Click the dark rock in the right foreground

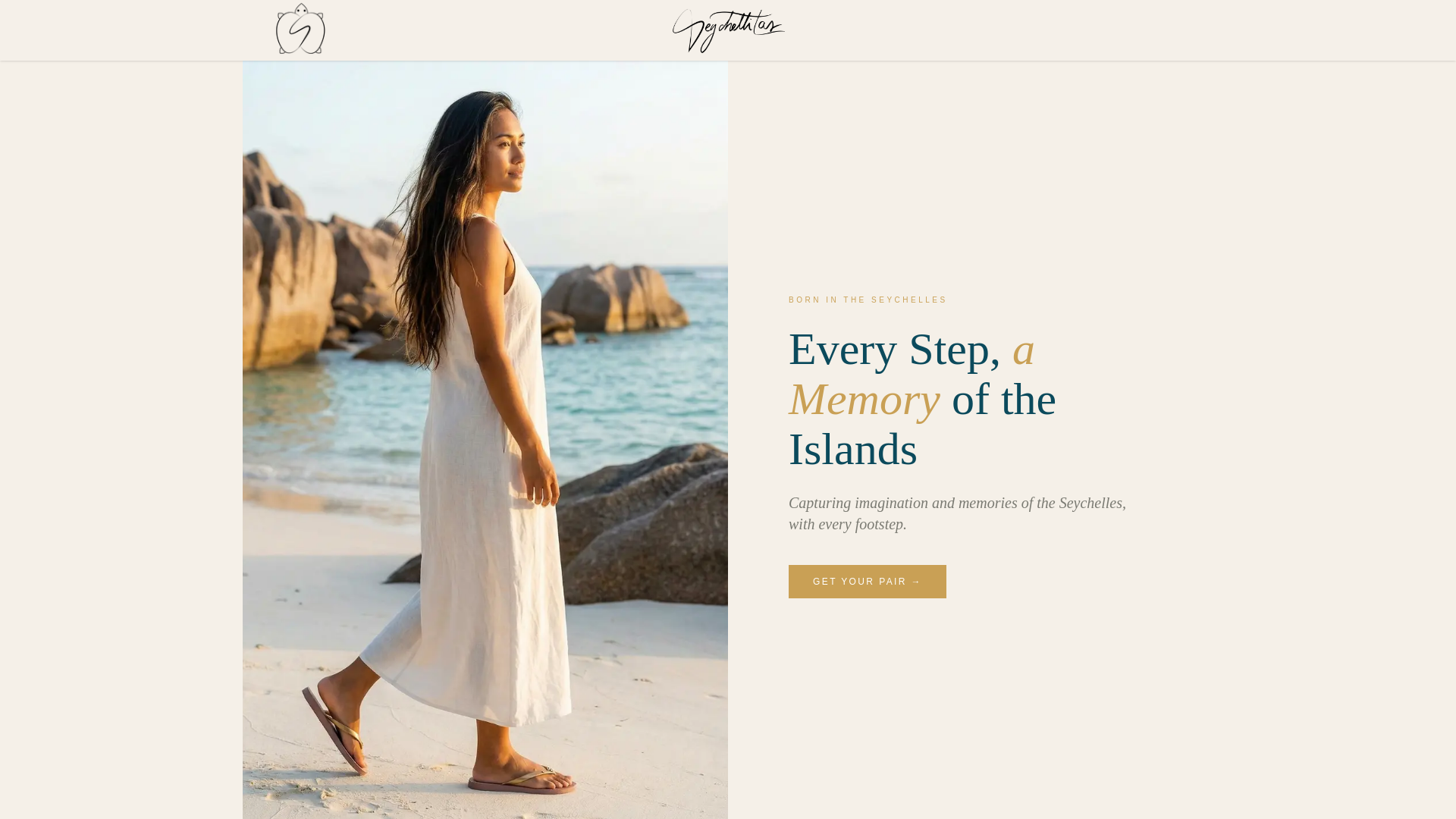(652, 531)
